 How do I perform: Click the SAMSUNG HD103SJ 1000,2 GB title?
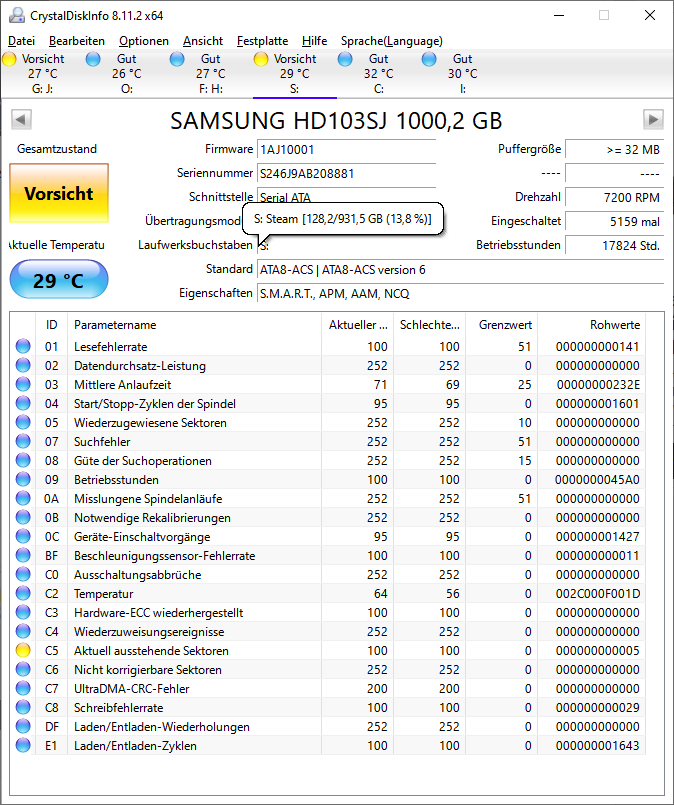[336, 121]
